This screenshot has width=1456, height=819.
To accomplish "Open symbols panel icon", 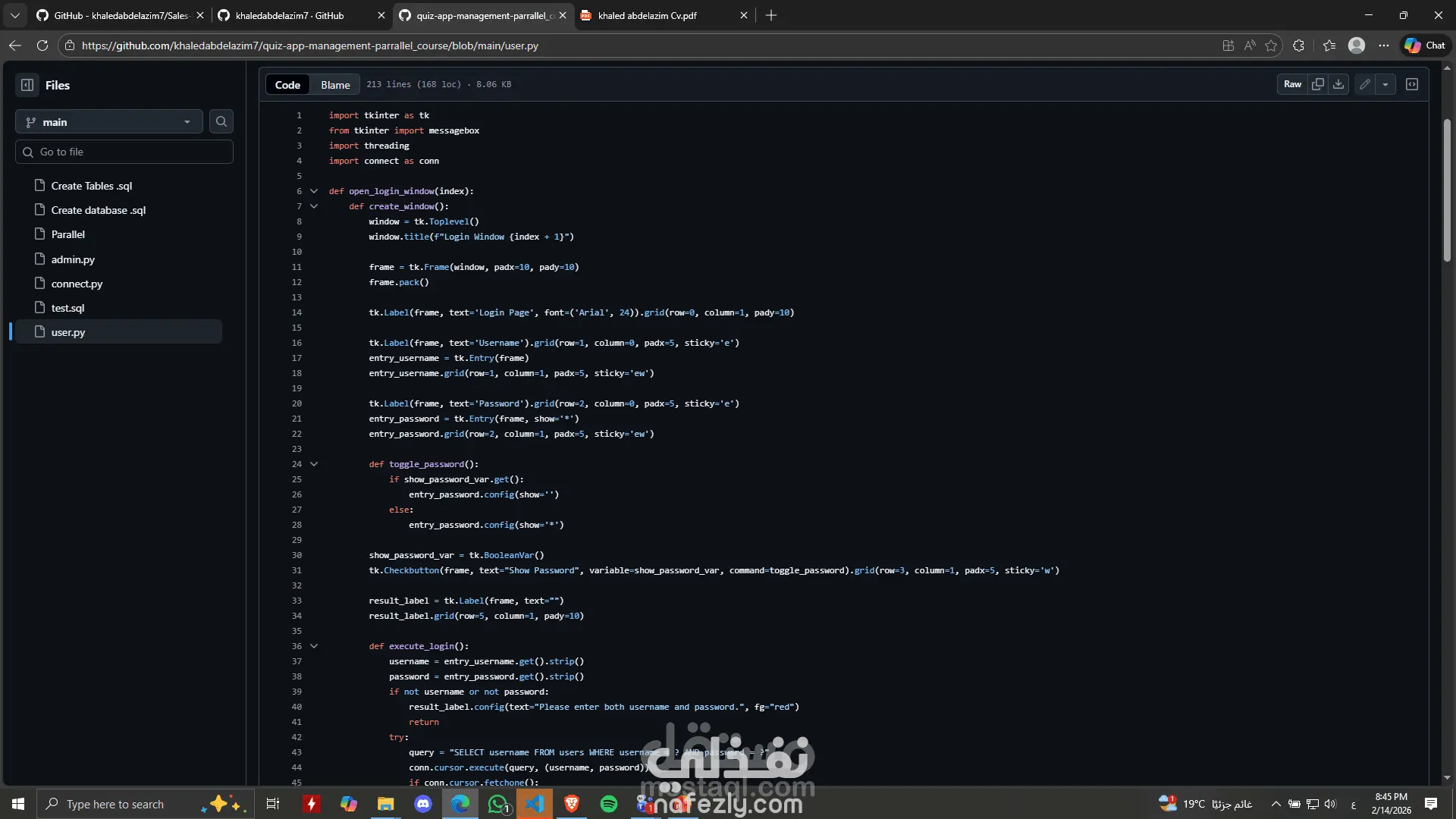I will 1412,84.
